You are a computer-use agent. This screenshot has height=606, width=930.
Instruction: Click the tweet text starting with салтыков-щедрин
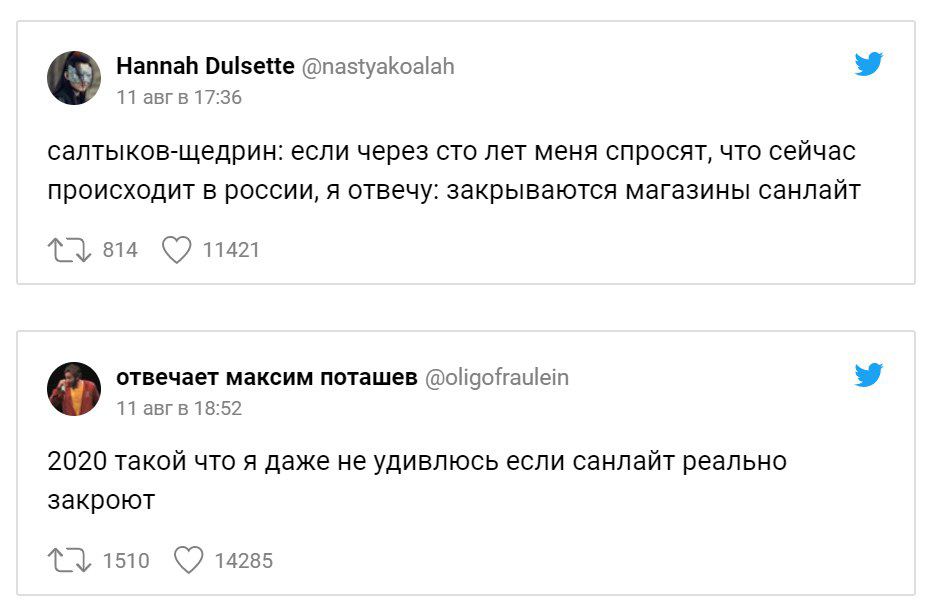[x=453, y=171]
